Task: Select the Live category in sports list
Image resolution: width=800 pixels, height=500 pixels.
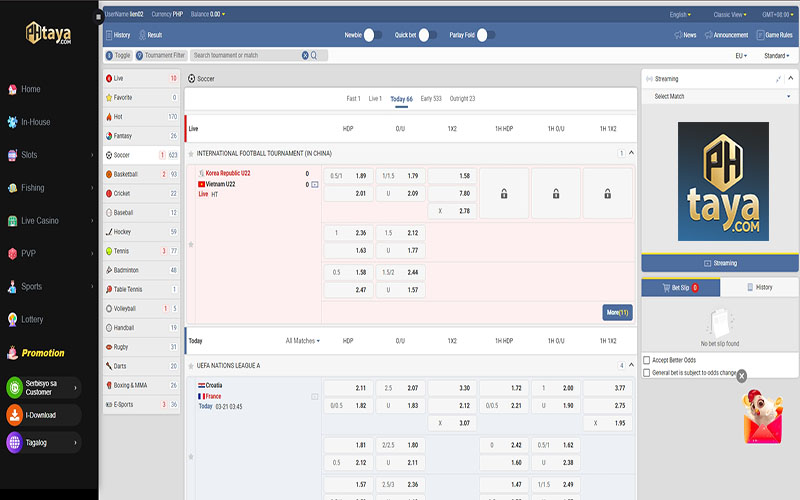Action: (141, 78)
